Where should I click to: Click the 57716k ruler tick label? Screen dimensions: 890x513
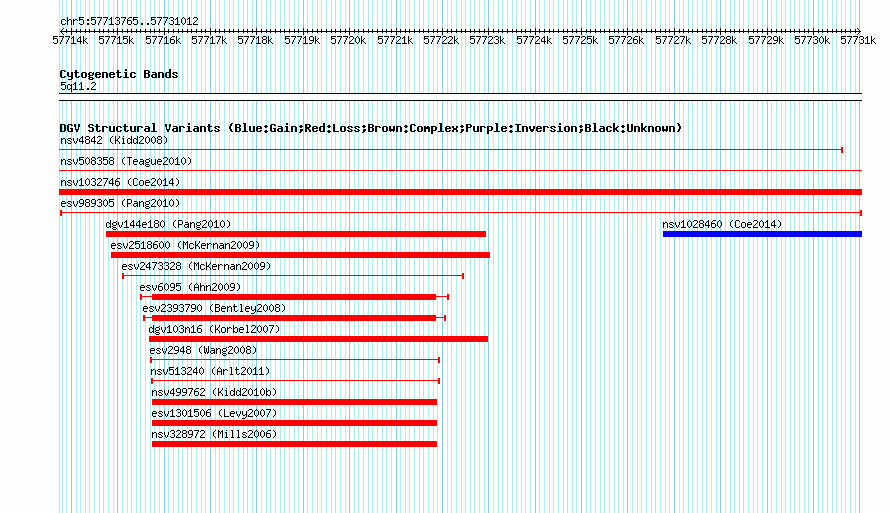pyautogui.click(x=163, y=40)
